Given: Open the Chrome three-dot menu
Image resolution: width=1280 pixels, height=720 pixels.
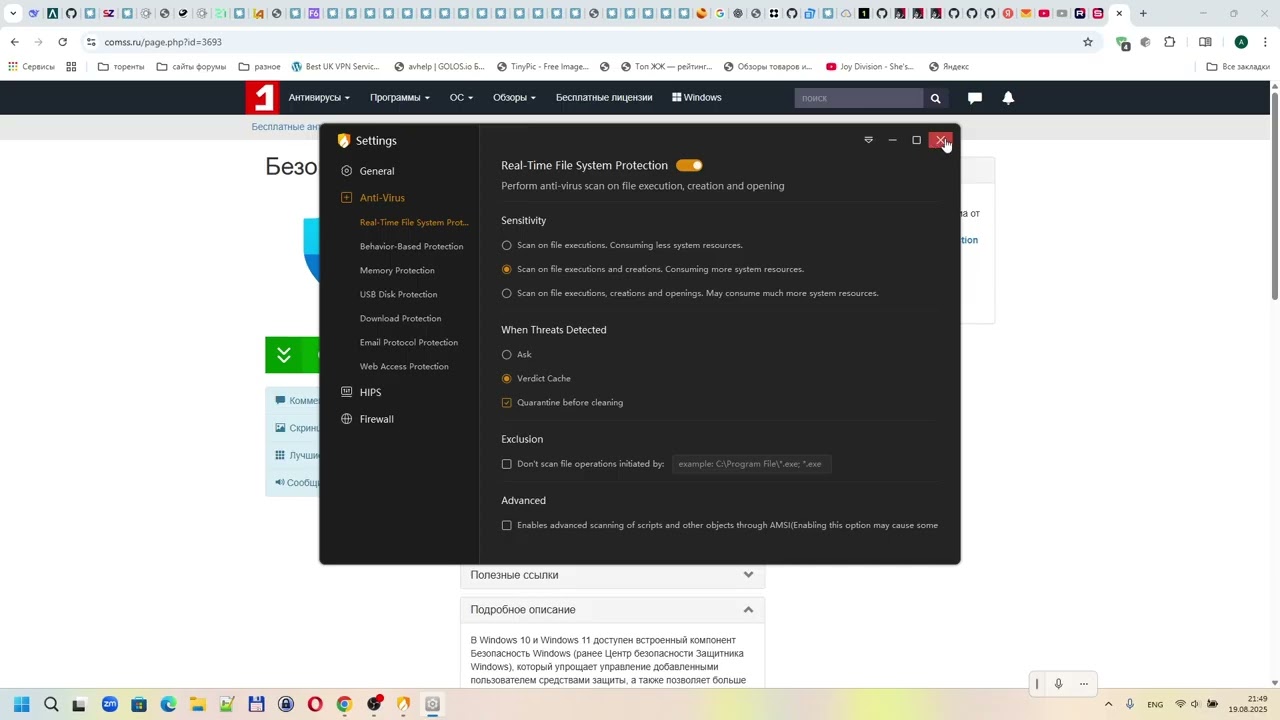Looking at the screenshot, I should coord(1265,42).
